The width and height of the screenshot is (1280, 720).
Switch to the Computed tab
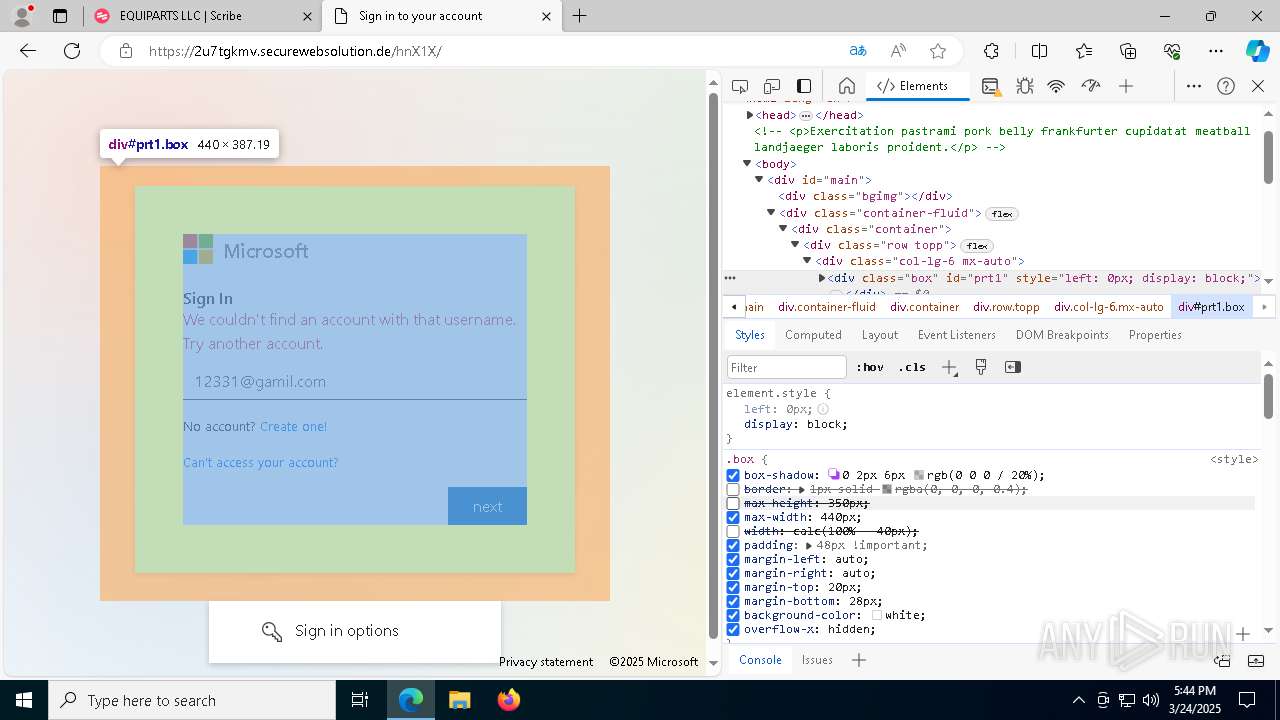click(x=813, y=335)
